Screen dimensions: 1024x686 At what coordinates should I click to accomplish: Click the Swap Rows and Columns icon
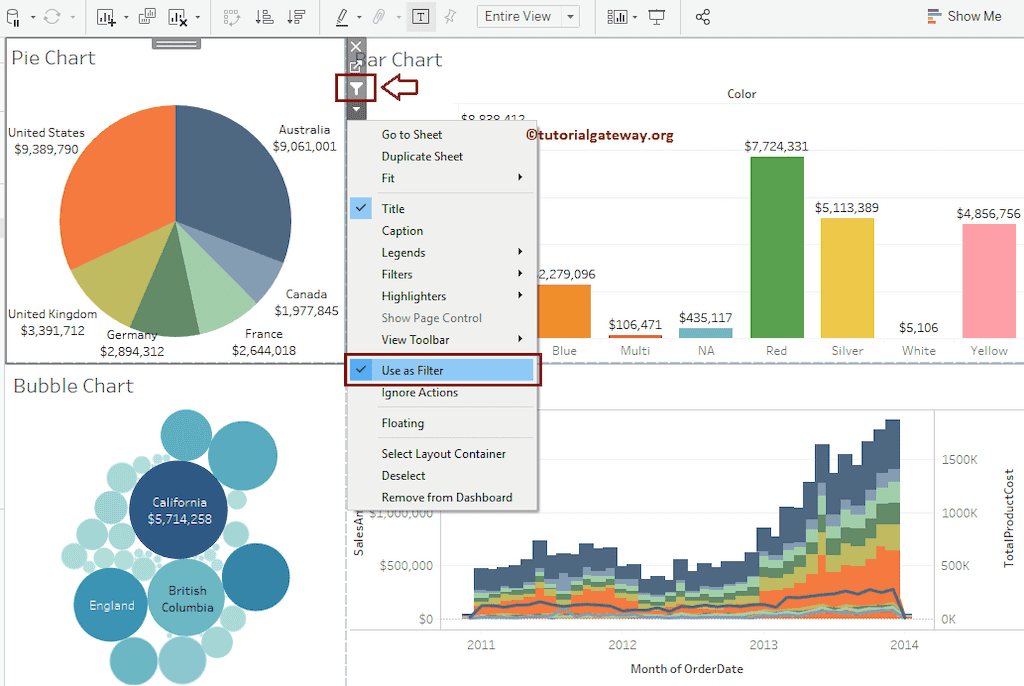pos(234,17)
